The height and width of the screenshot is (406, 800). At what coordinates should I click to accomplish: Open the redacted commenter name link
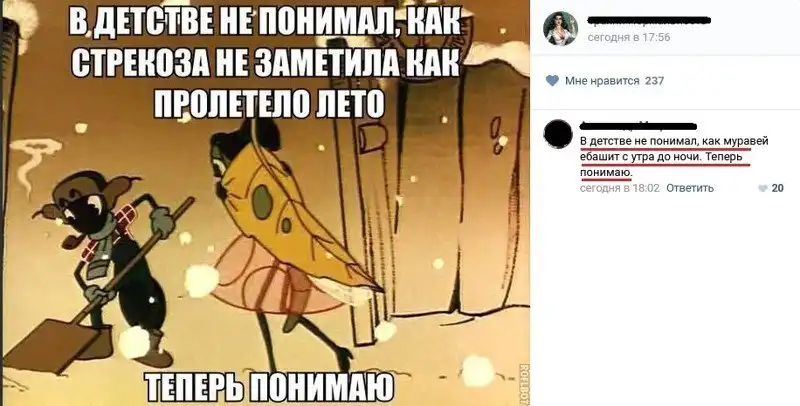pyautogui.click(x=638, y=125)
